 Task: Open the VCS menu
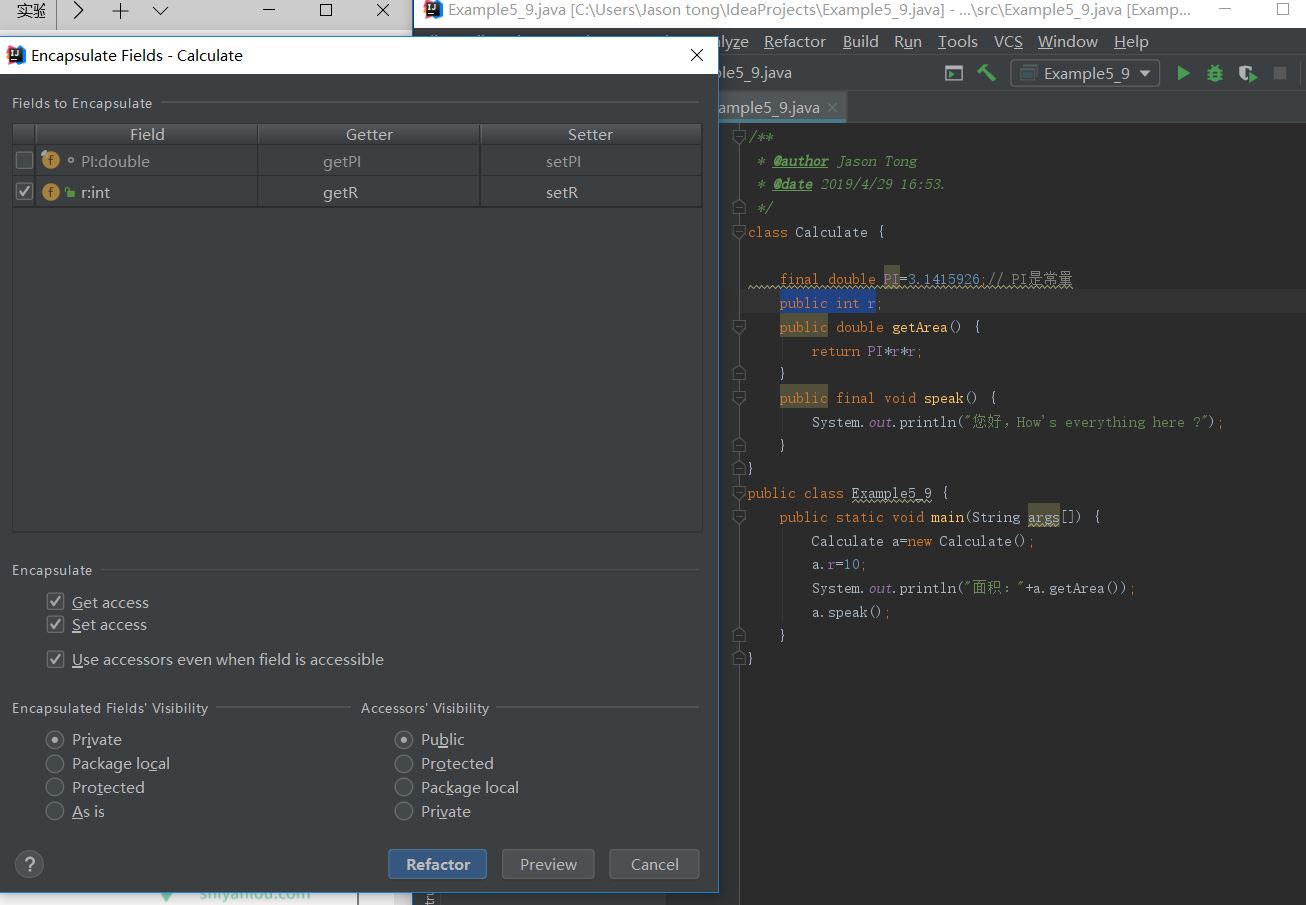tap(1008, 41)
